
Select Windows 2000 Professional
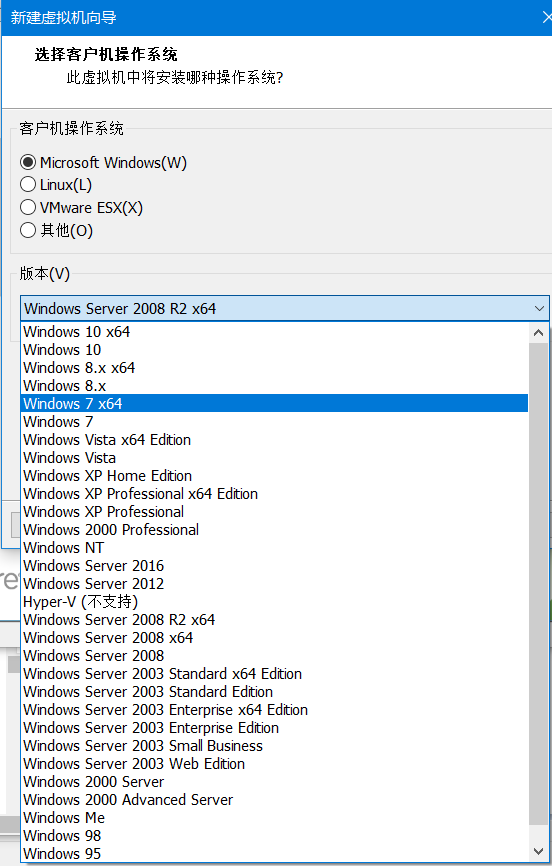tap(275, 530)
